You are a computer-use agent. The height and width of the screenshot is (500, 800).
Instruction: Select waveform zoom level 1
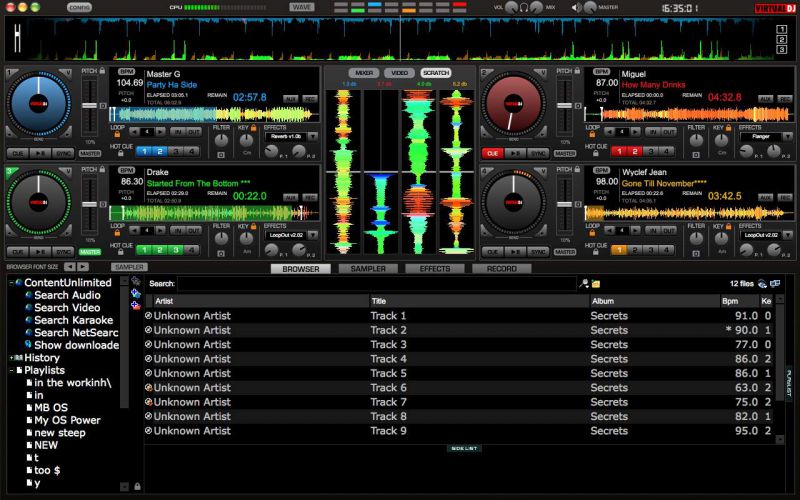click(781, 29)
